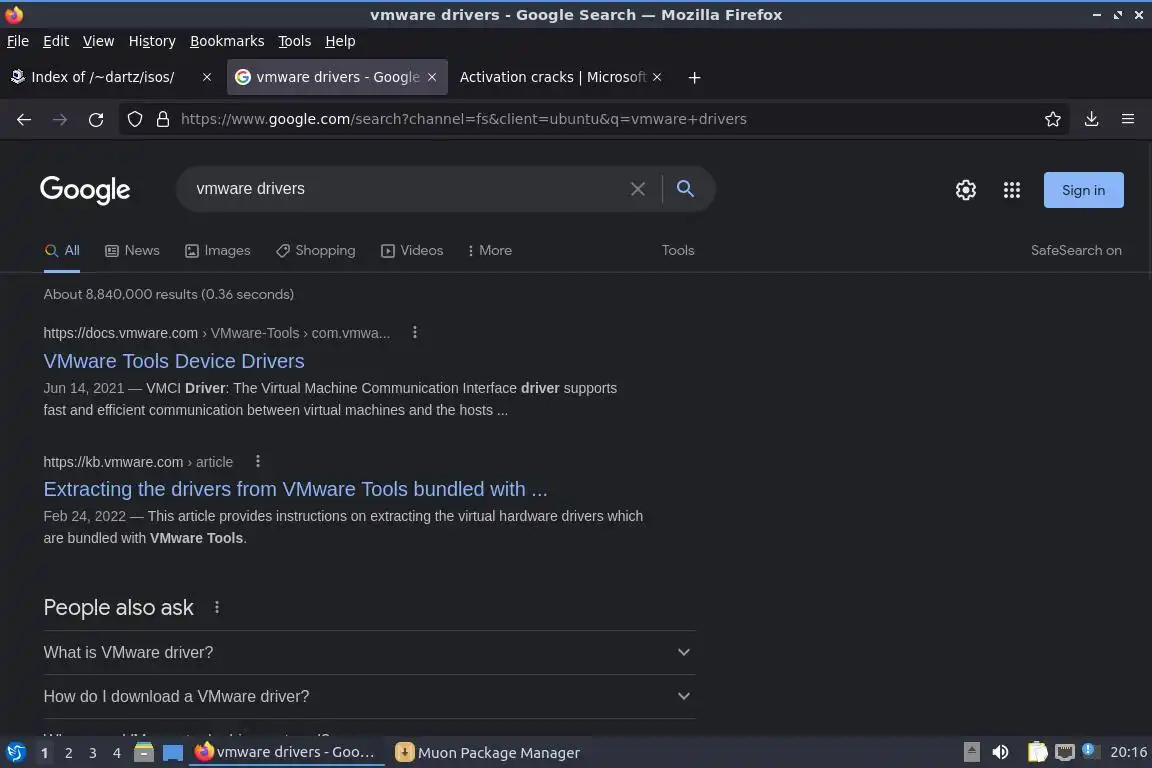Screen dimensions: 1152x768
Task: Open the Firefox downloads panel
Action: point(1092,119)
